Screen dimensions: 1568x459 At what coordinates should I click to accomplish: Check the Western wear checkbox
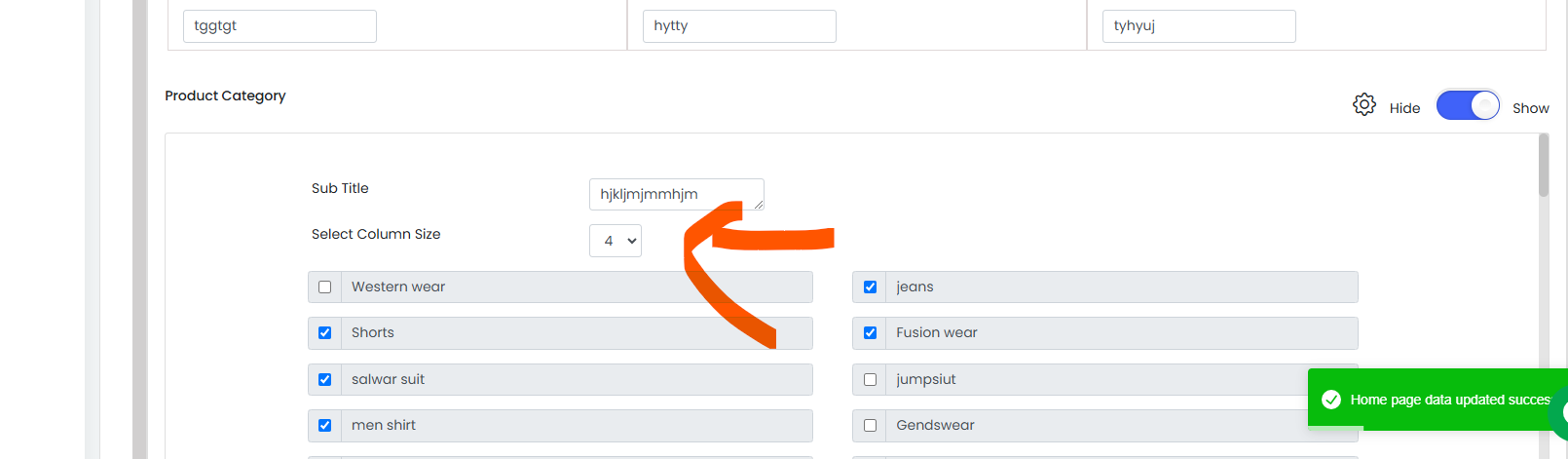click(325, 287)
